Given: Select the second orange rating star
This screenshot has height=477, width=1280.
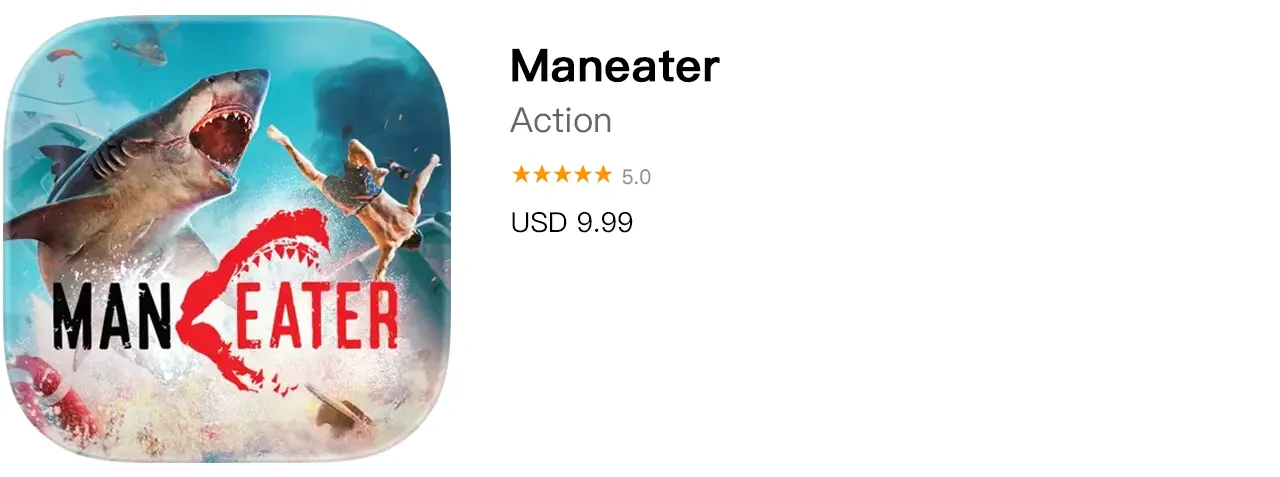Looking at the screenshot, I should [x=541, y=175].
